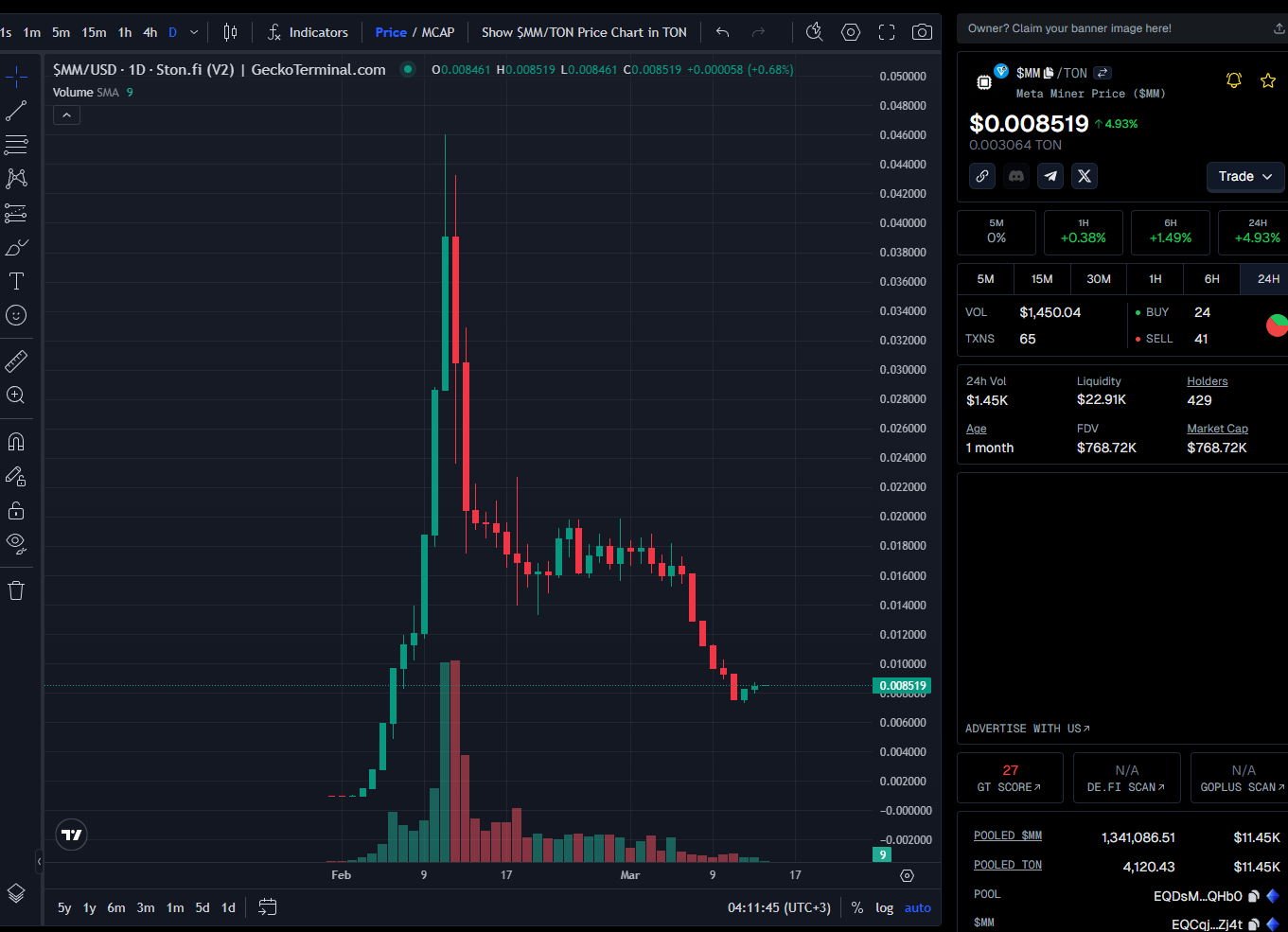Image resolution: width=1288 pixels, height=932 pixels.
Task: Expand the timeframe interval dropdown
Action: 194,32
